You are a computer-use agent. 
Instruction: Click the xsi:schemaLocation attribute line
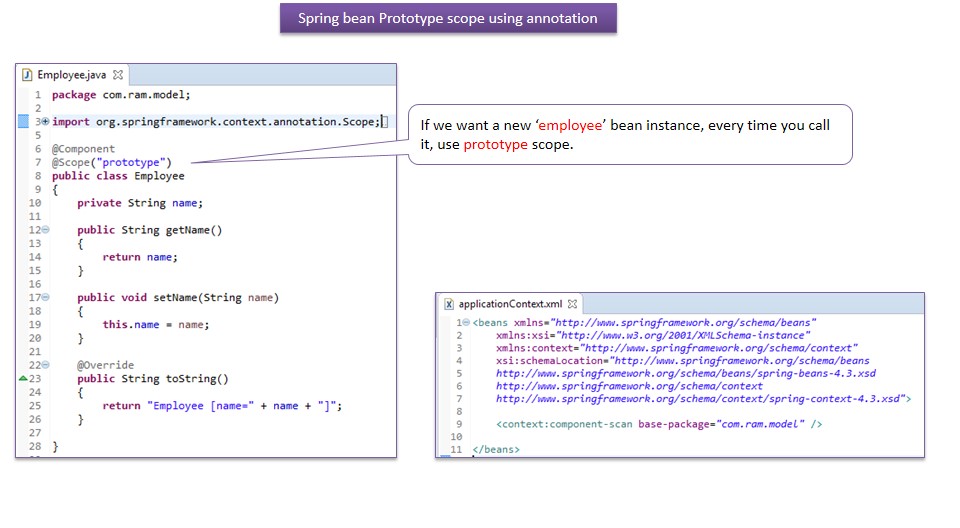[683, 361]
